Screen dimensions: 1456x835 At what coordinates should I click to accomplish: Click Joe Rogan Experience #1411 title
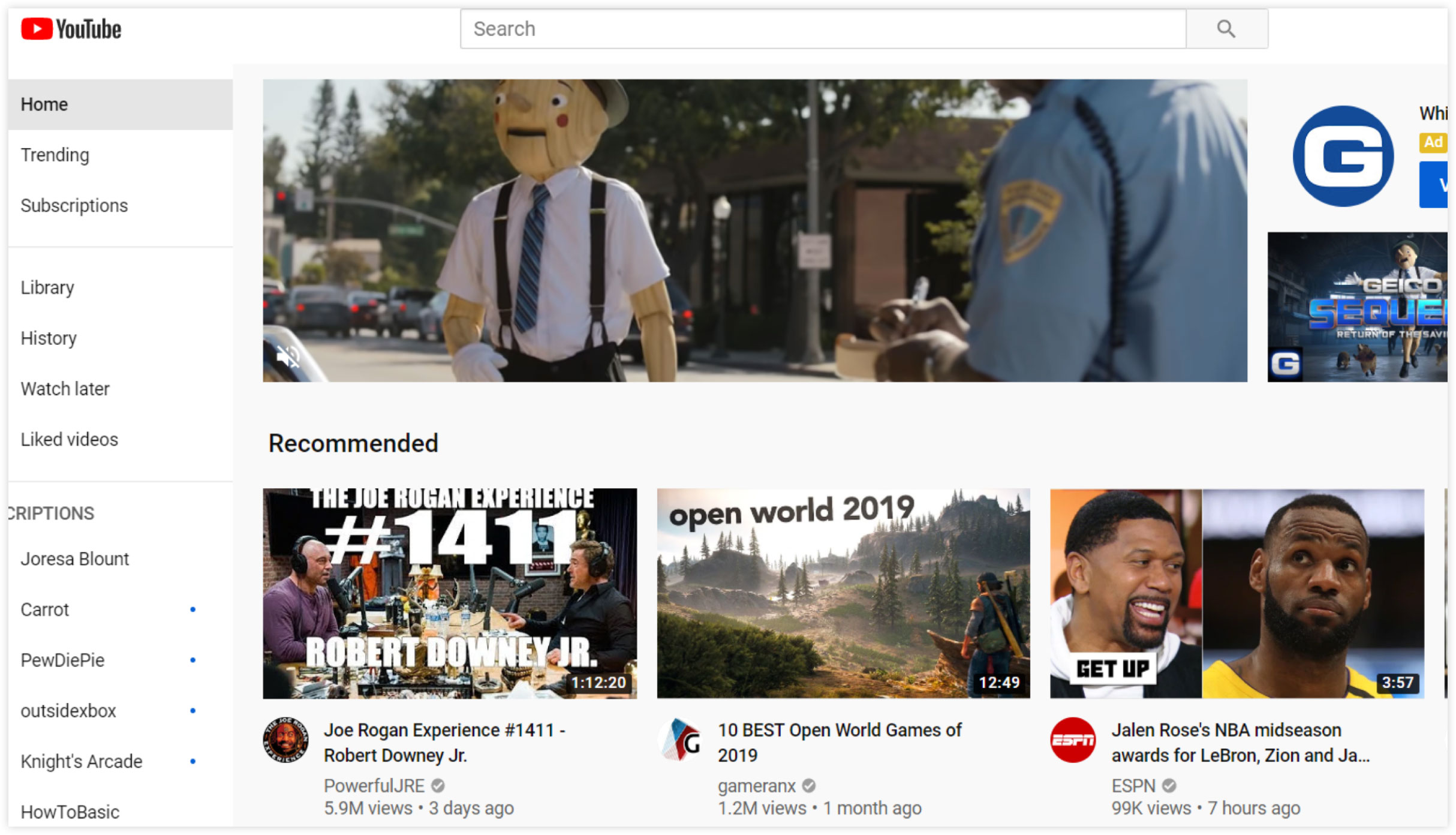pos(444,743)
